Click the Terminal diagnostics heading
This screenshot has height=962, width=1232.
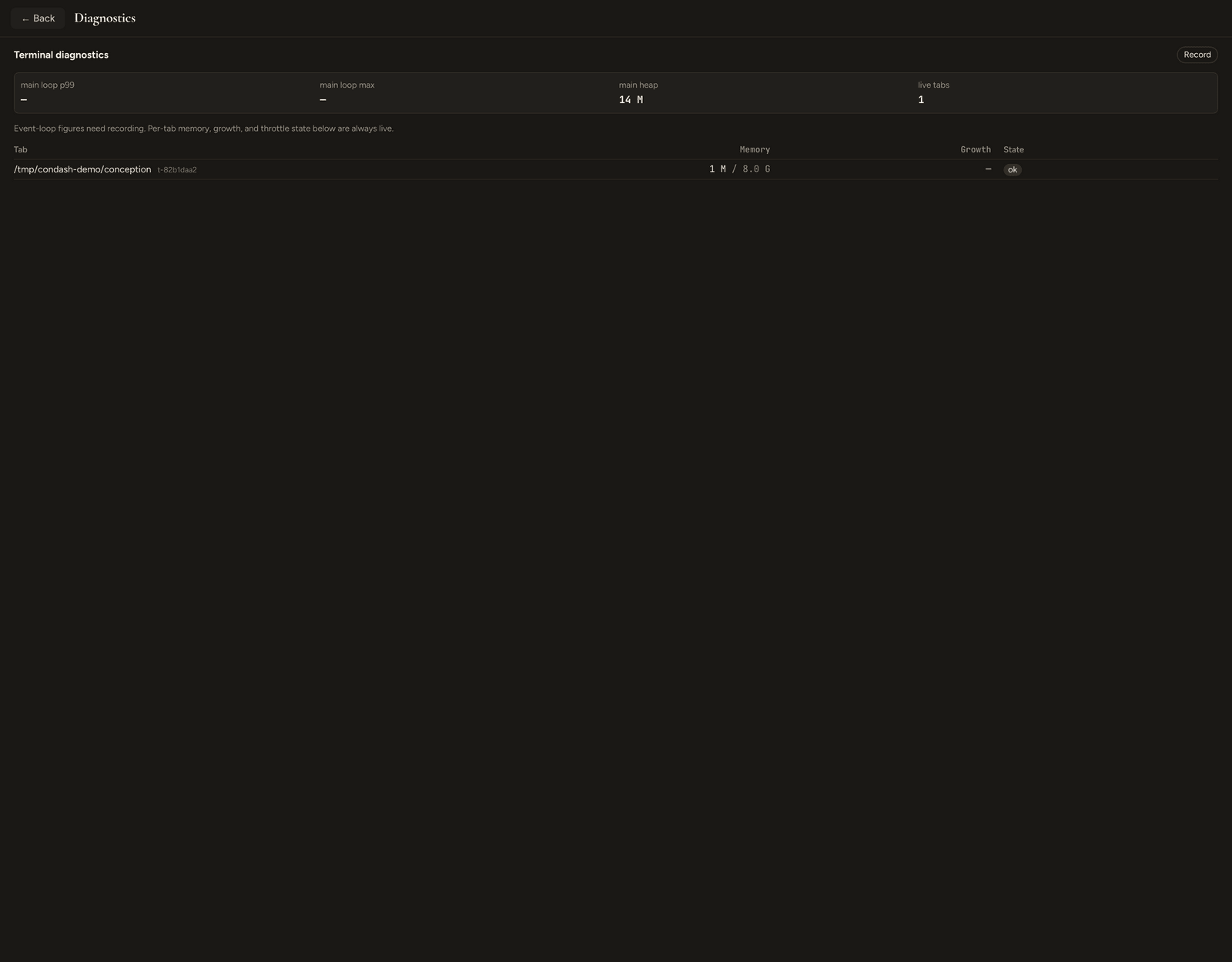tap(61, 55)
